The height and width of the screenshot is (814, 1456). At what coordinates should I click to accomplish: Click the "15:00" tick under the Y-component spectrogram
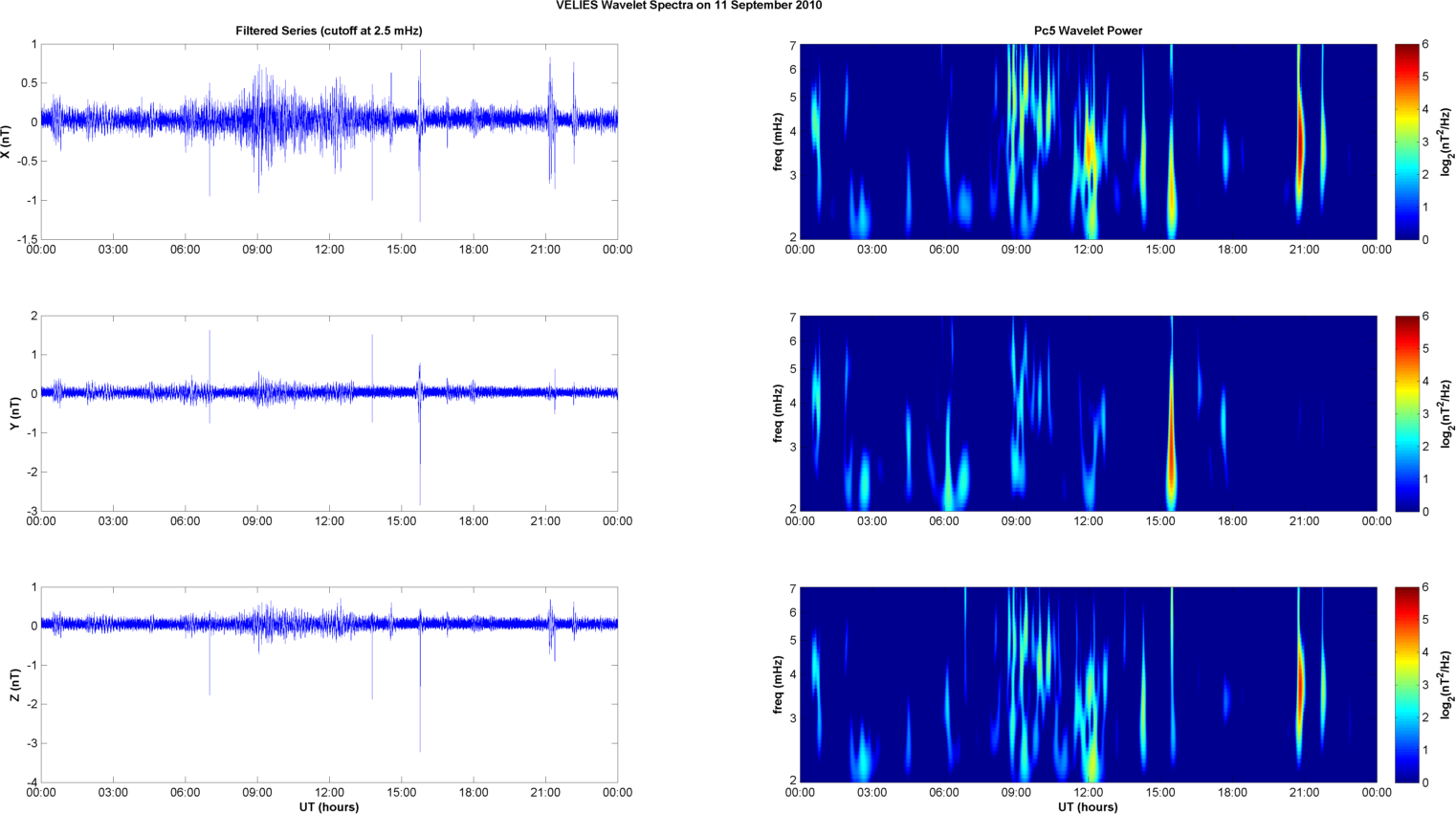[x=1160, y=521]
